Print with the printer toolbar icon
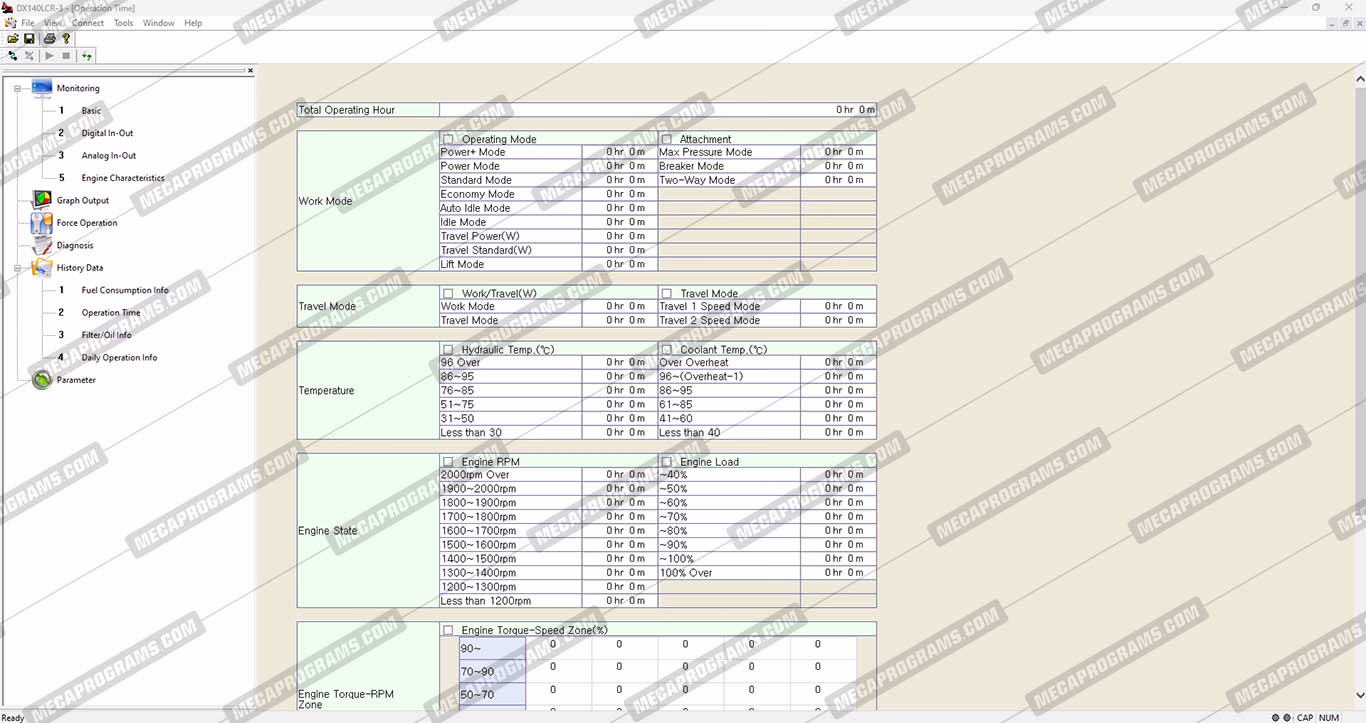The width and height of the screenshot is (1366, 723). pos(49,39)
